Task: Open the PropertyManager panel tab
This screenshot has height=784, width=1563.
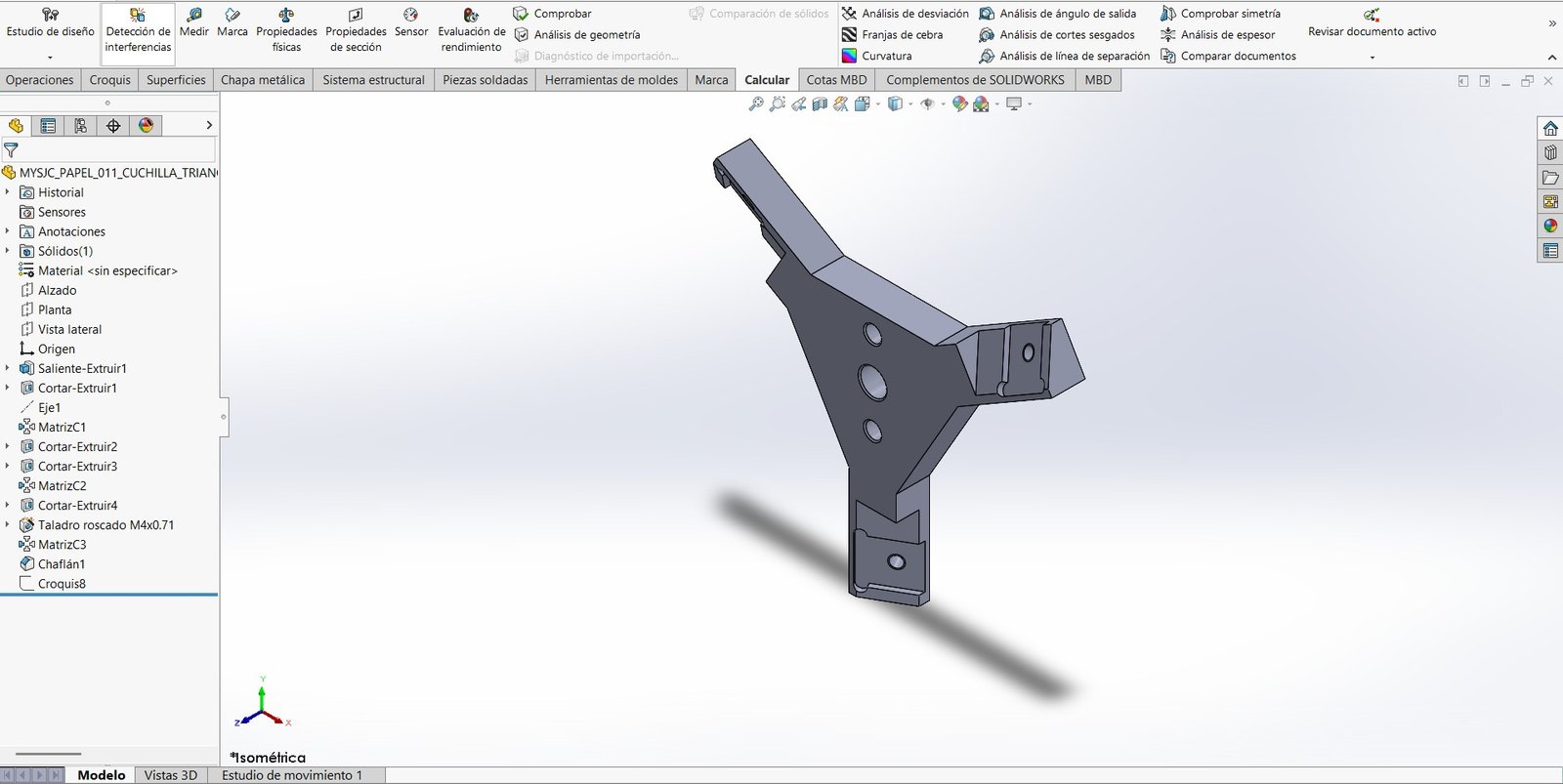Action: coord(48,125)
